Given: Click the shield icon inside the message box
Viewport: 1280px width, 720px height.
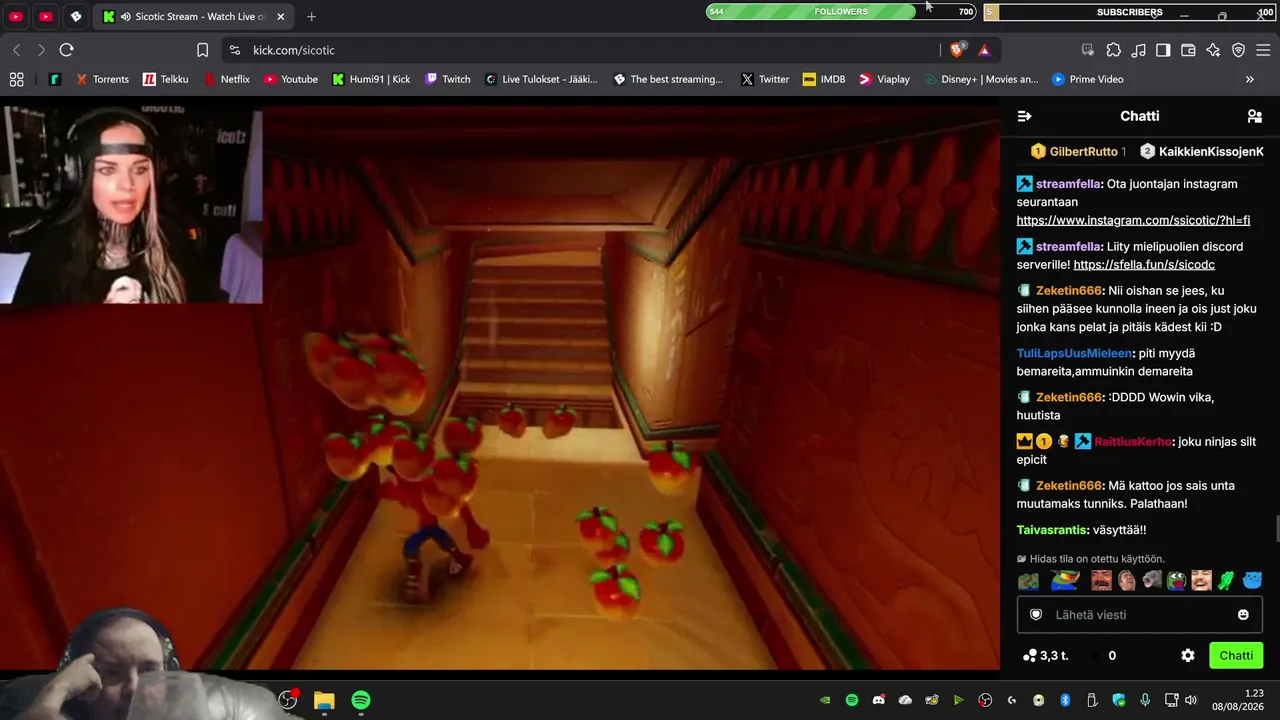Looking at the screenshot, I should tap(1036, 615).
